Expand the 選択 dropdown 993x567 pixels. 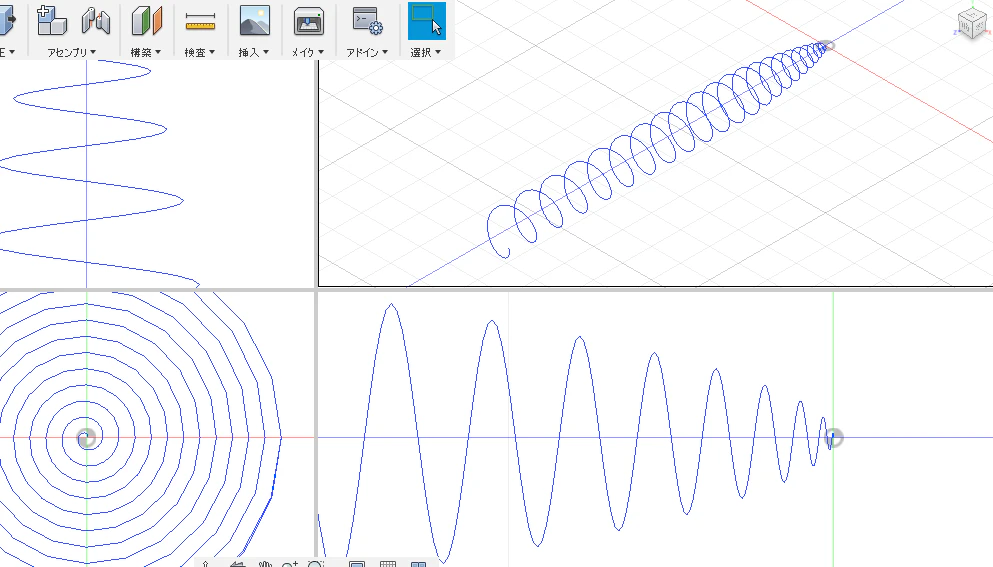[x=426, y=53]
